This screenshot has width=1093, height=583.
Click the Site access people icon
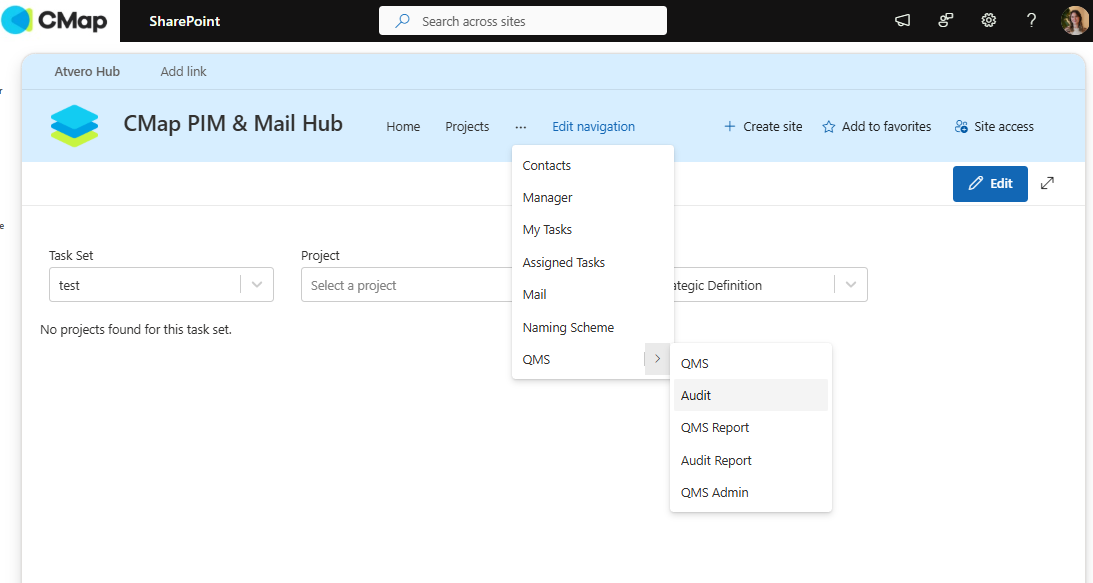[961, 126]
